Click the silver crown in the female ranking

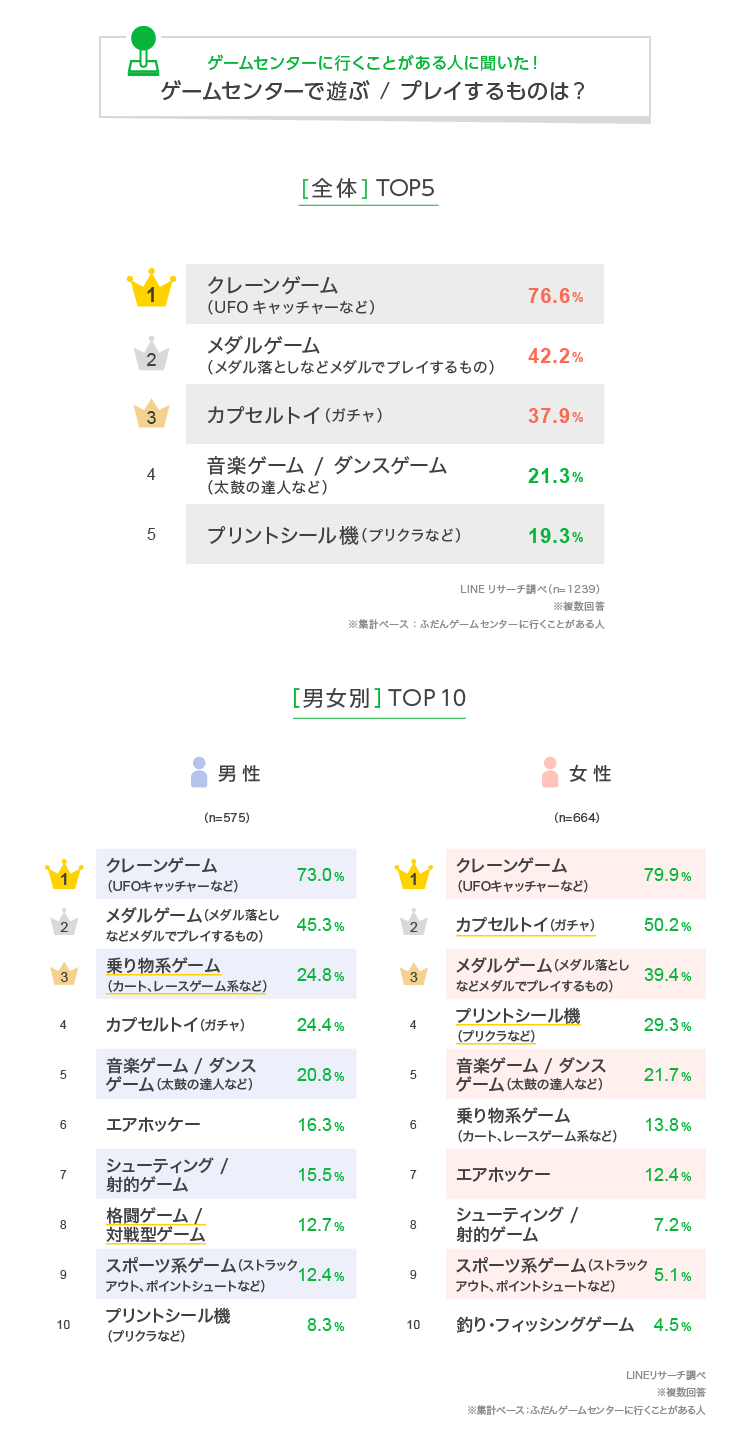click(414, 924)
